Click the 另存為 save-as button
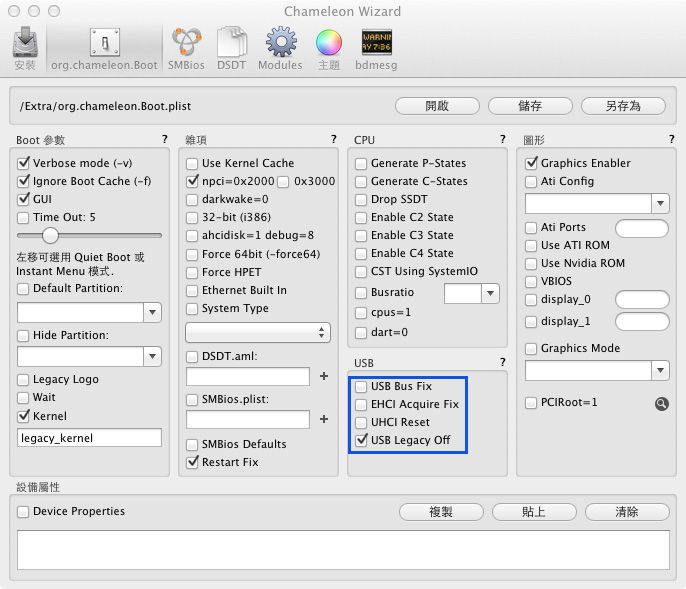Viewport: 686px width, 589px height. (623, 106)
